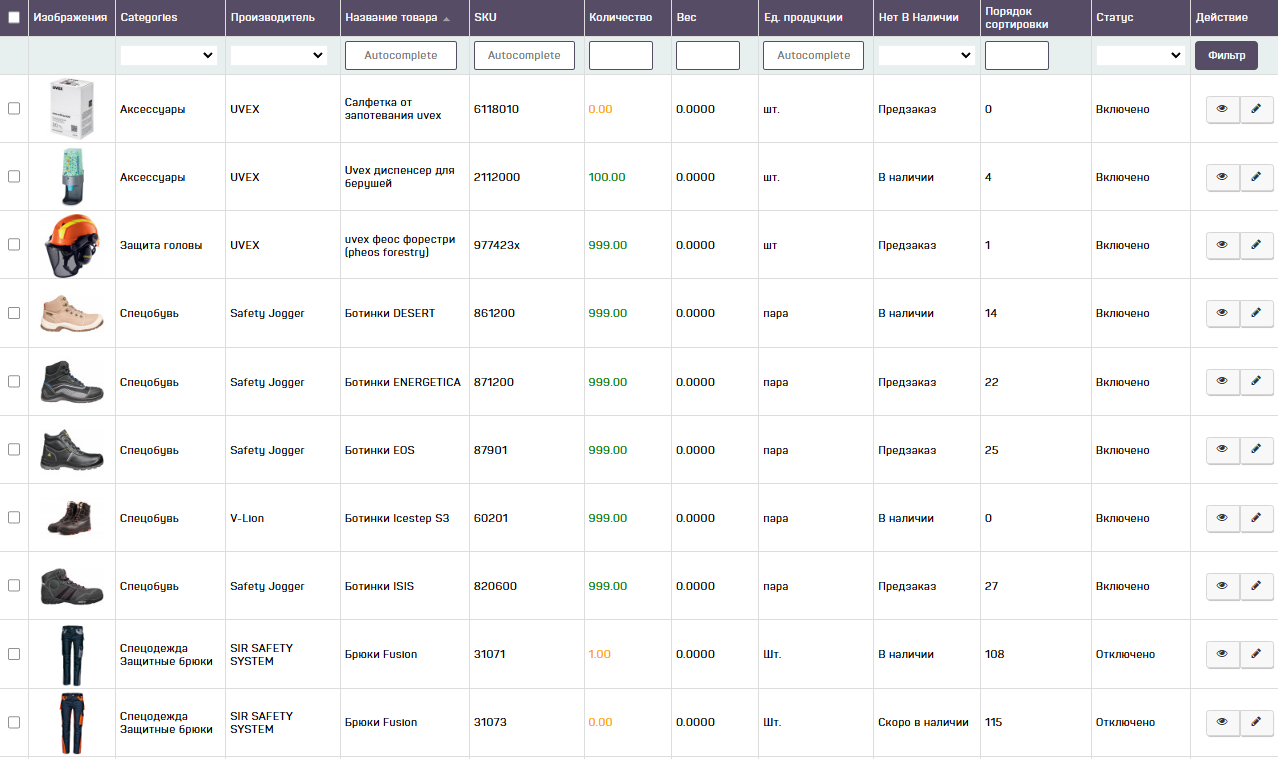Open the Categories filter dropdown
The image size is (1278, 759).
168,56
